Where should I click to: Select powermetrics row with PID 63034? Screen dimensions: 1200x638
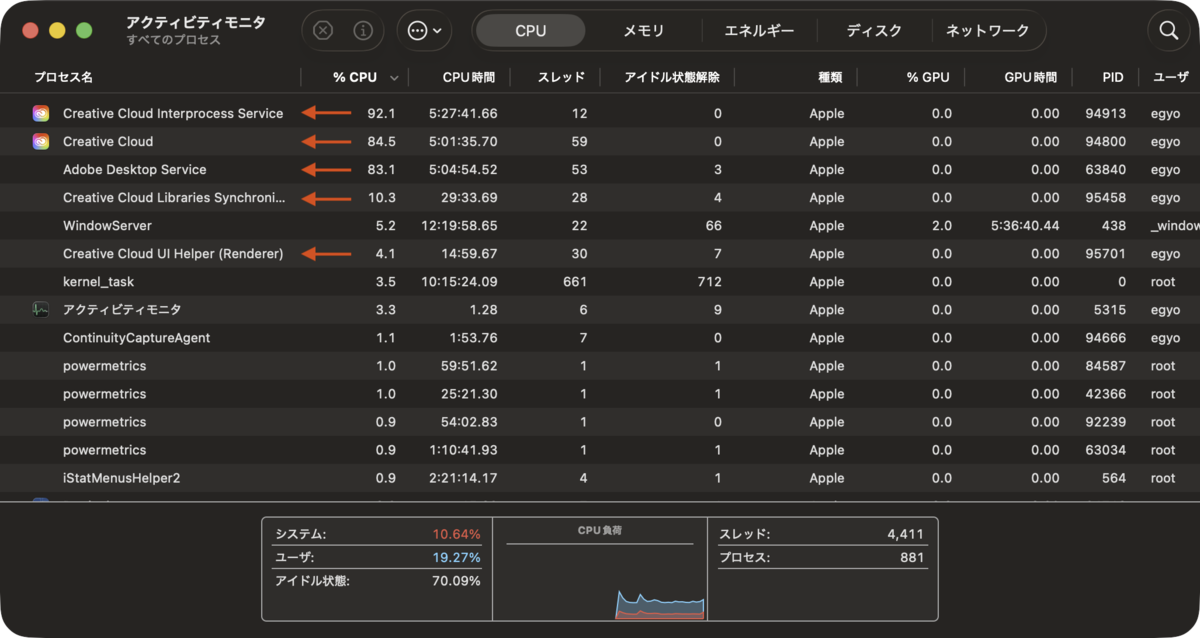(600, 449)
